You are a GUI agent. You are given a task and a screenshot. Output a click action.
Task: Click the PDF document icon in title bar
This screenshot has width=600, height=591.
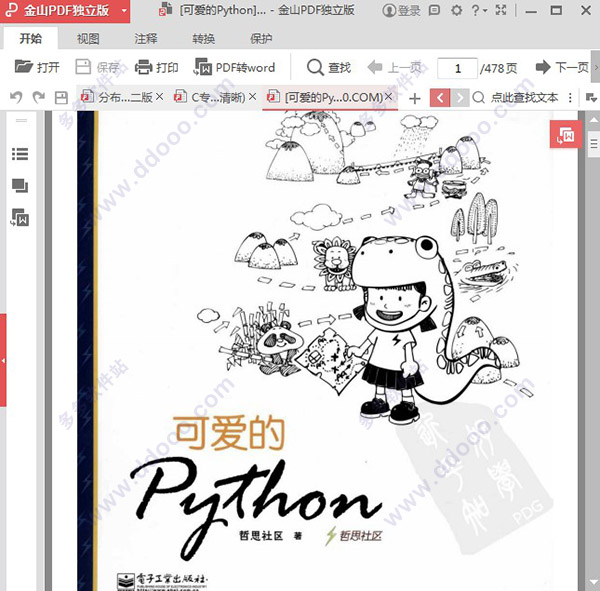165,10
